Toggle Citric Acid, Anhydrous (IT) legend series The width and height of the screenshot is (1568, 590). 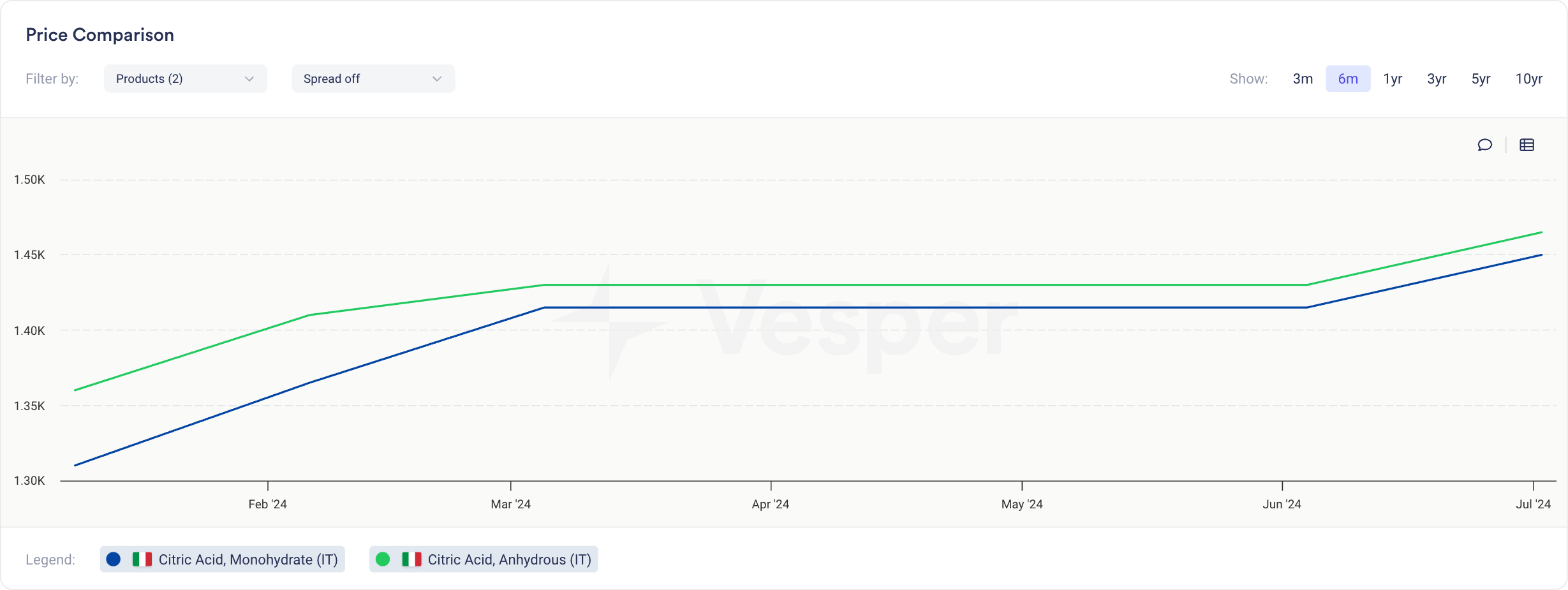click(x=484, y=559)
